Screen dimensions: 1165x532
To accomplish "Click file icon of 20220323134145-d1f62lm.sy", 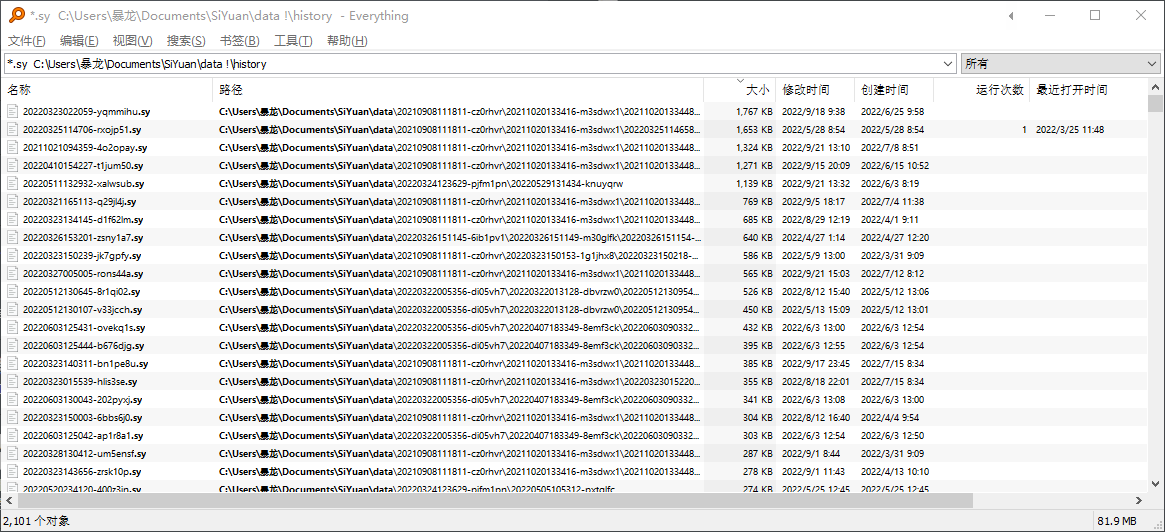I will tap(13, 219).
